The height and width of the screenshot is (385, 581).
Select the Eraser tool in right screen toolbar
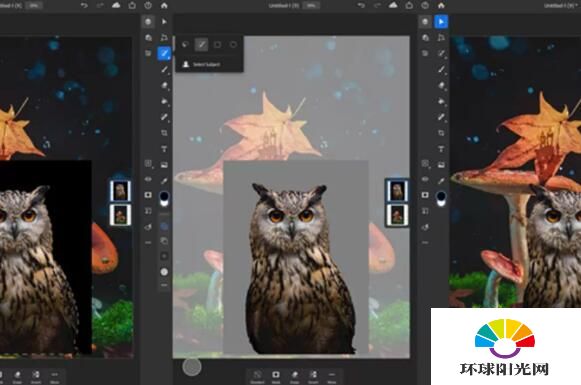[x=441, y=85]
